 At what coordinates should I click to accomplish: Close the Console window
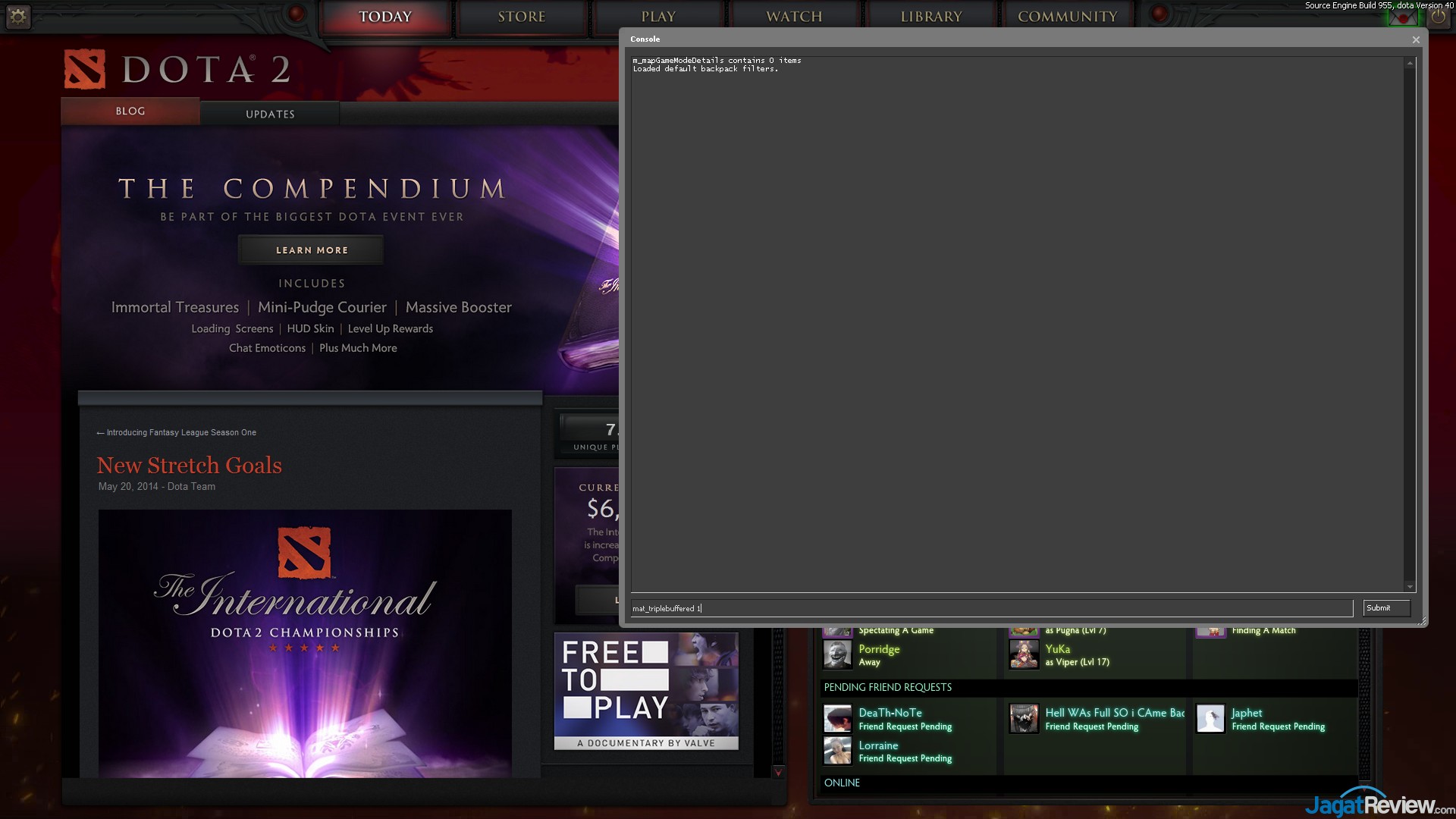coord(1415,39)
